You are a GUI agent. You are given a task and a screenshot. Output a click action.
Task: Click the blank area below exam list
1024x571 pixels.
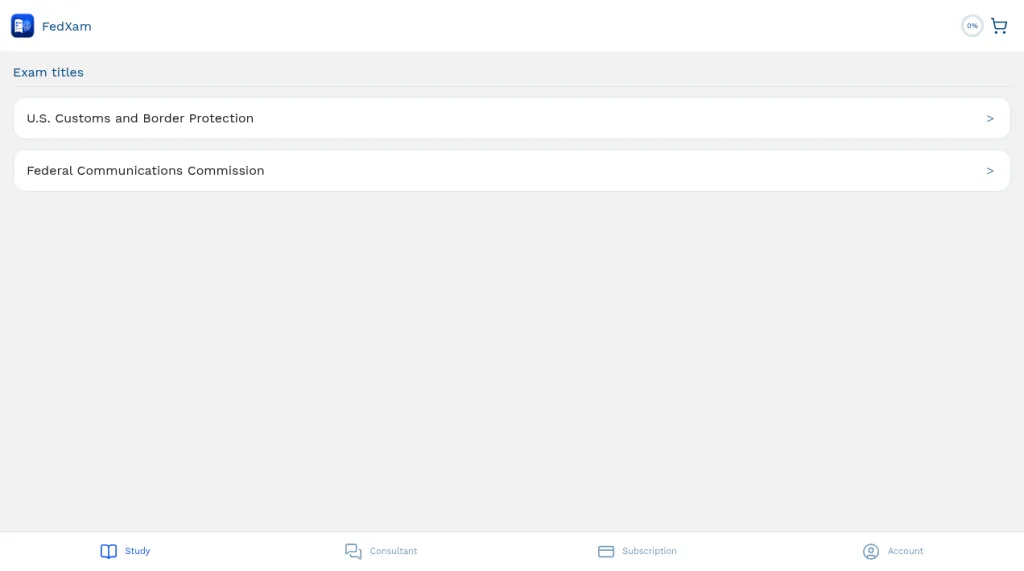pos(512,359)
